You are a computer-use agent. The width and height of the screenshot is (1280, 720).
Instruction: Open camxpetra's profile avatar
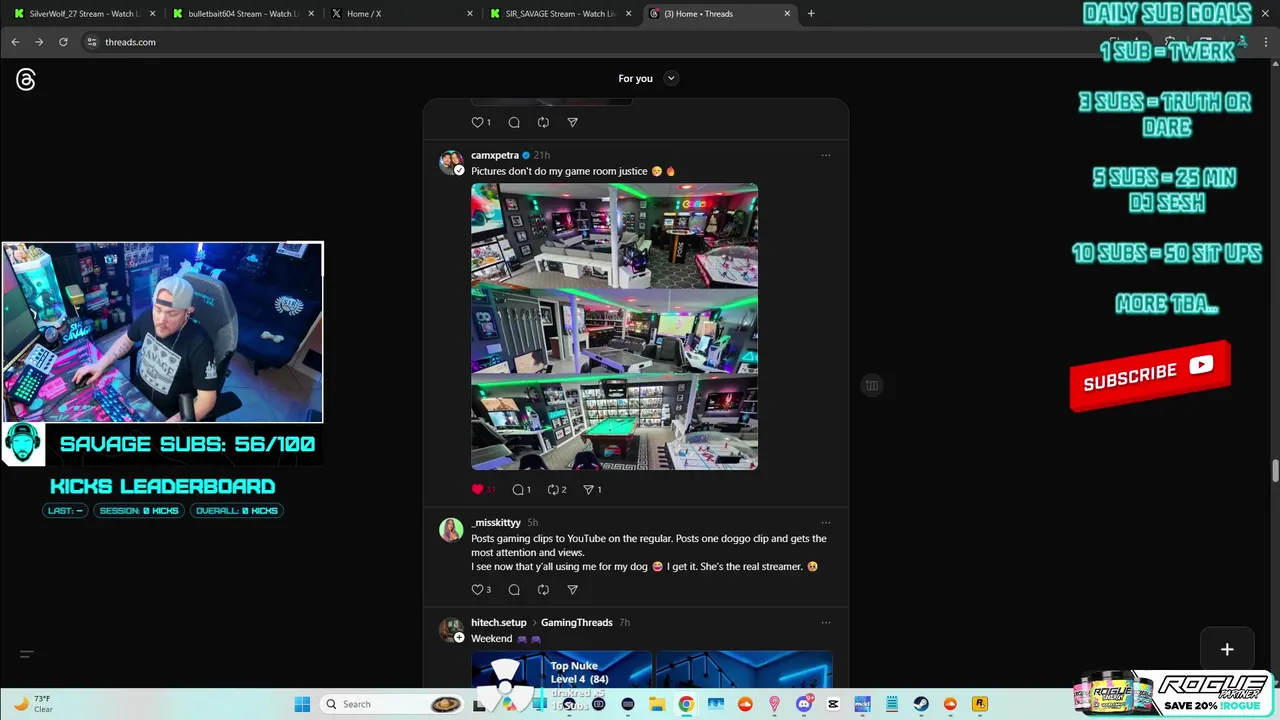[x=451, y=162]
